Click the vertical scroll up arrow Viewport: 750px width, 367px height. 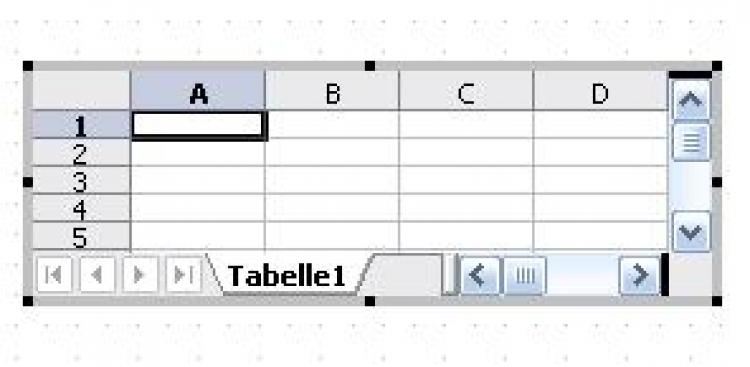(691, 100)
